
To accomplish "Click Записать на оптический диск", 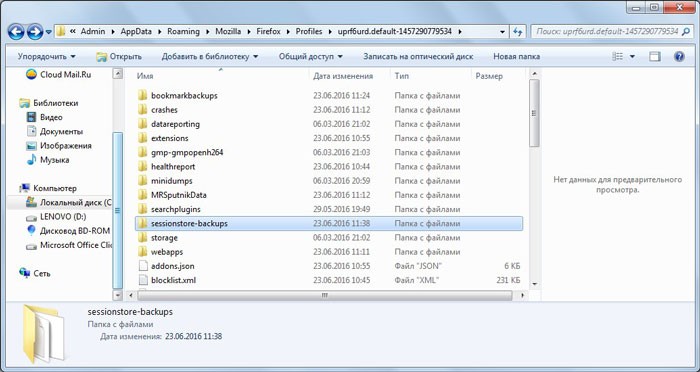I will 418,57.
